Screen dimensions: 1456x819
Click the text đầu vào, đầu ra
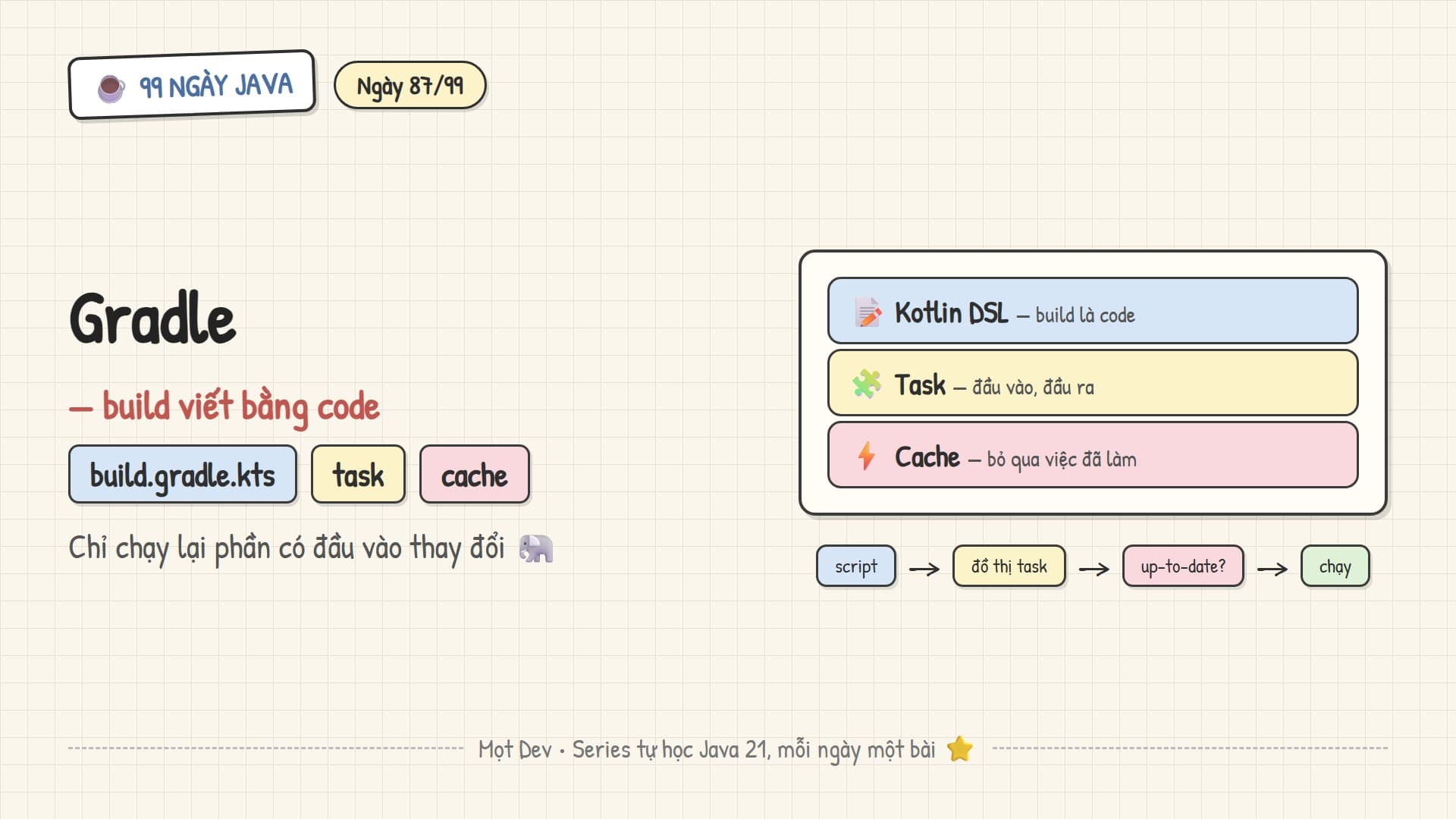[x=1033, y=387]
